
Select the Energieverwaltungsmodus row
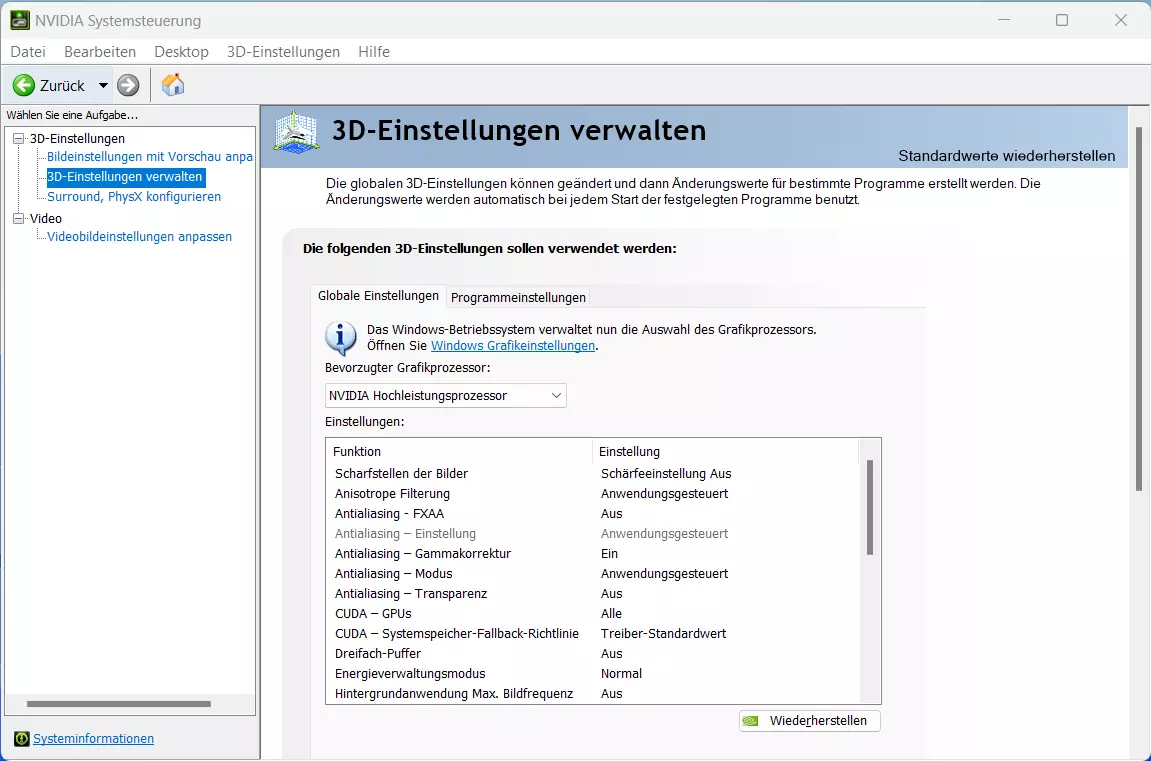point(592,674)
